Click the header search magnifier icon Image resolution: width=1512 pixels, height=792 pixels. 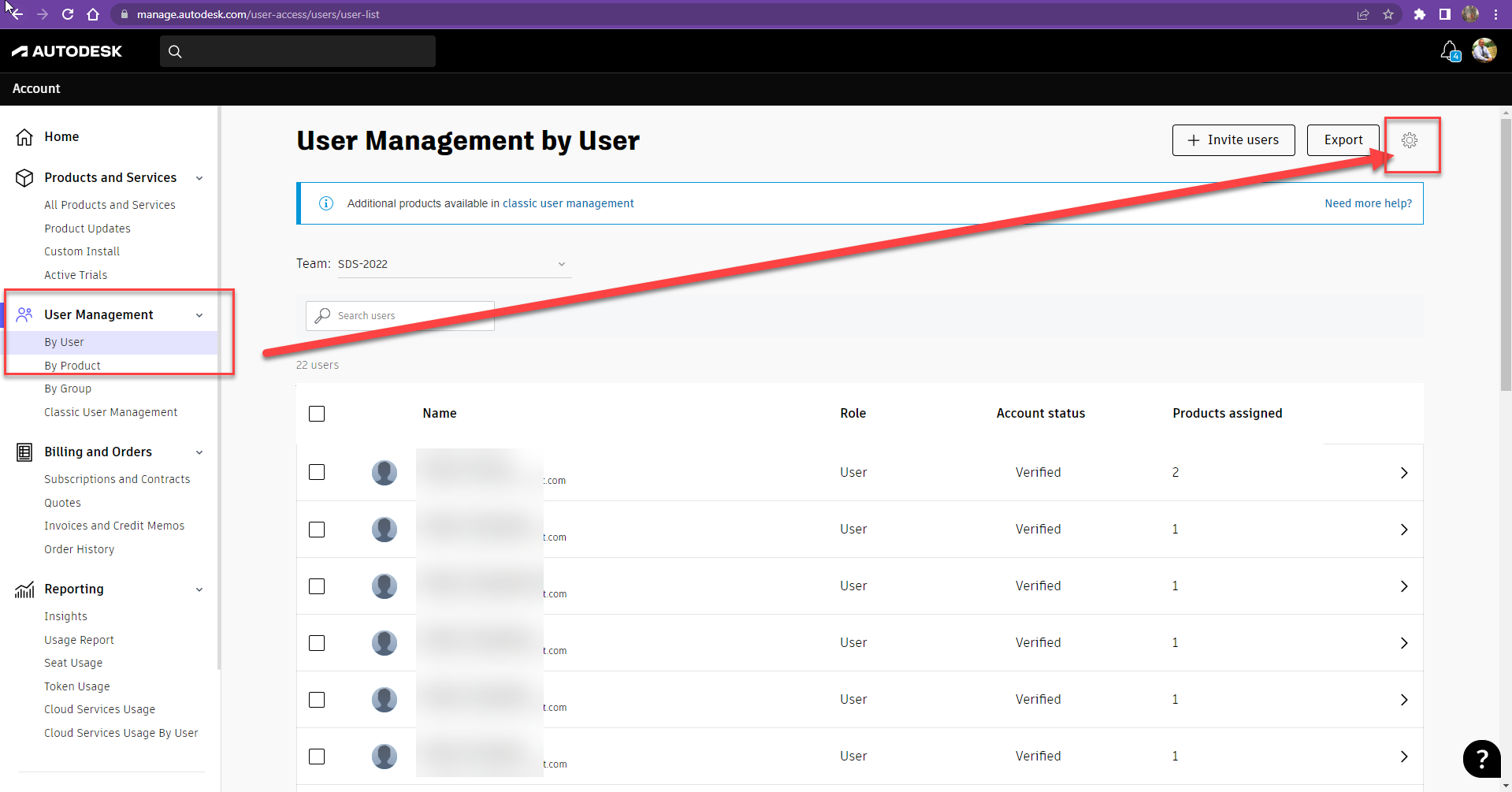pyautogui.click(x=175, y=51)
